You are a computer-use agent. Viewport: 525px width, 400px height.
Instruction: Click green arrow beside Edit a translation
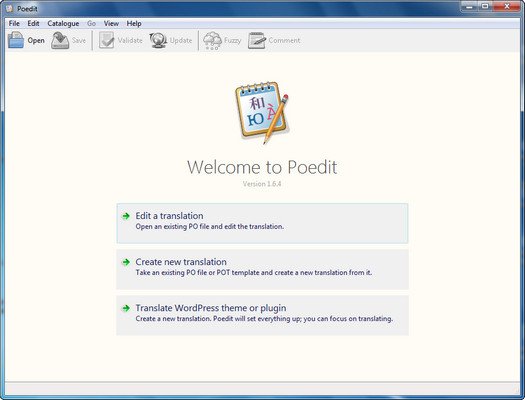coord(126,216)
